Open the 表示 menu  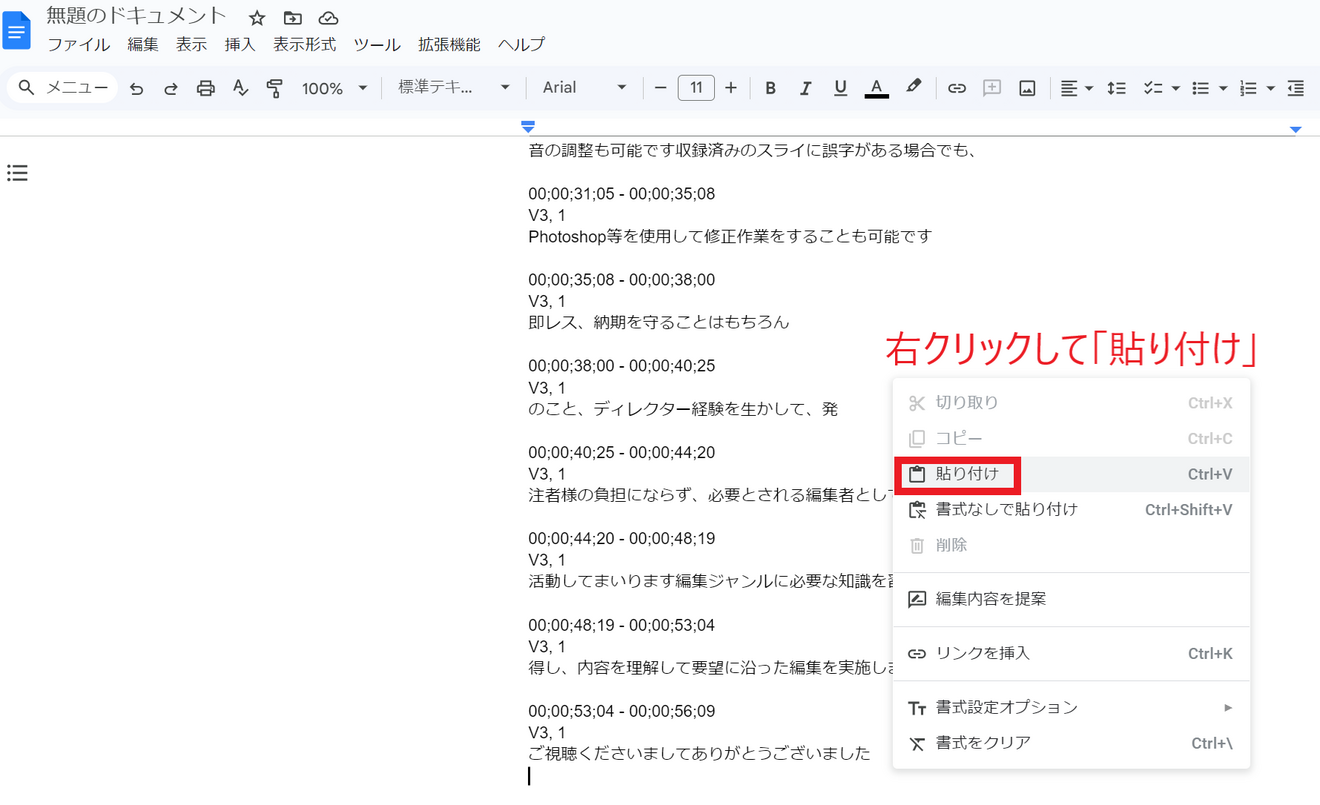191,45
